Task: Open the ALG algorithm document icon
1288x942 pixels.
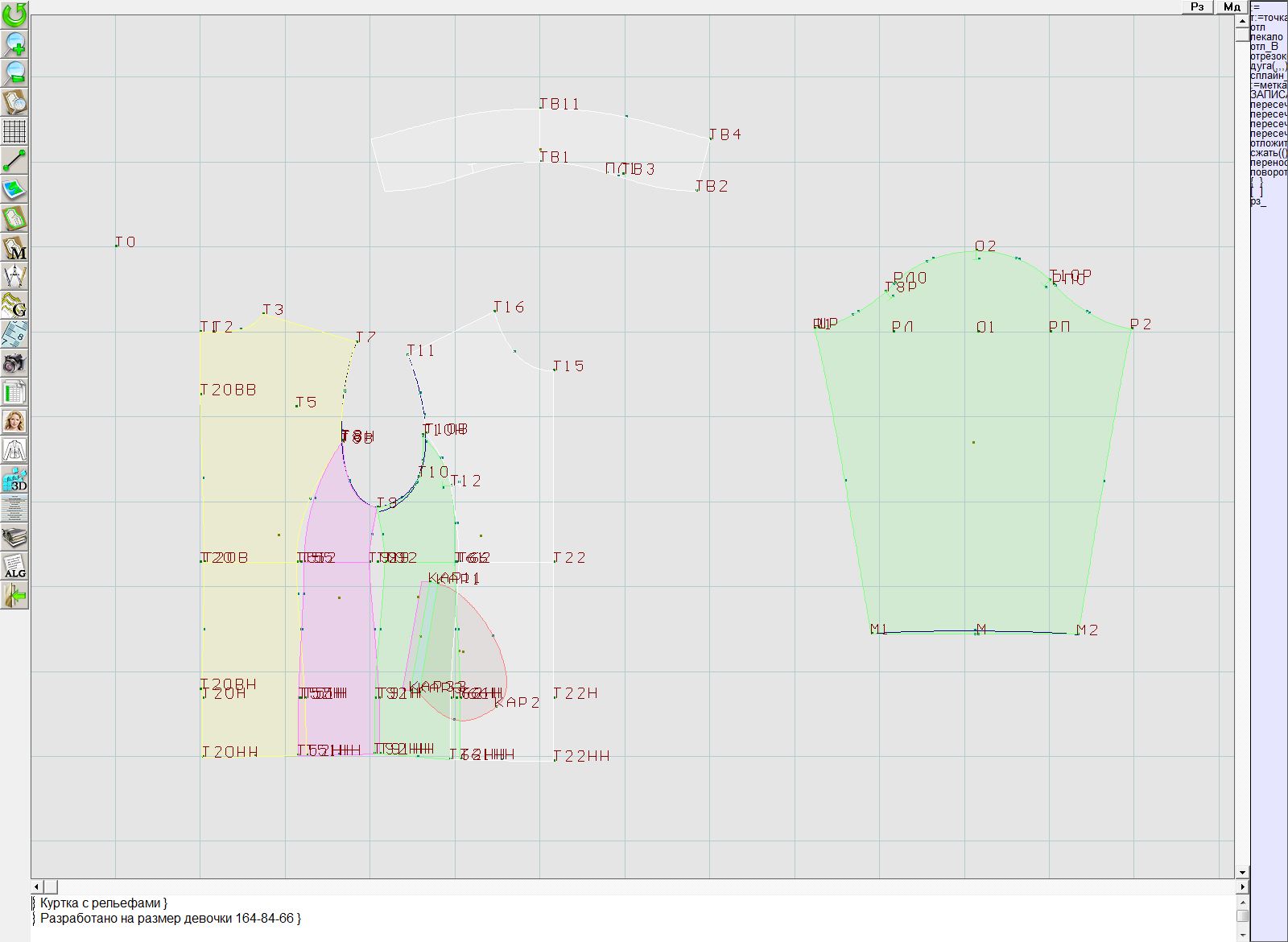Action: click(14, 566)
